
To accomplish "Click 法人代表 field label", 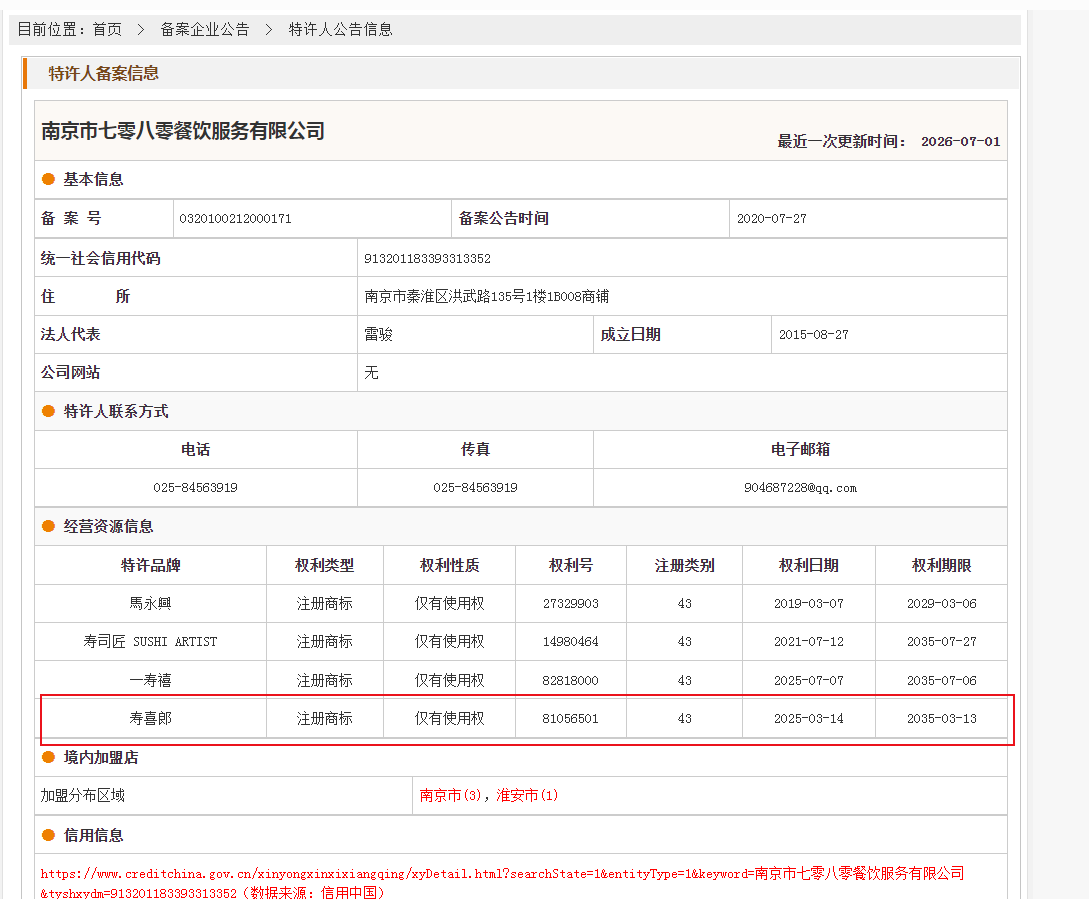I will (x=70, y=335).
